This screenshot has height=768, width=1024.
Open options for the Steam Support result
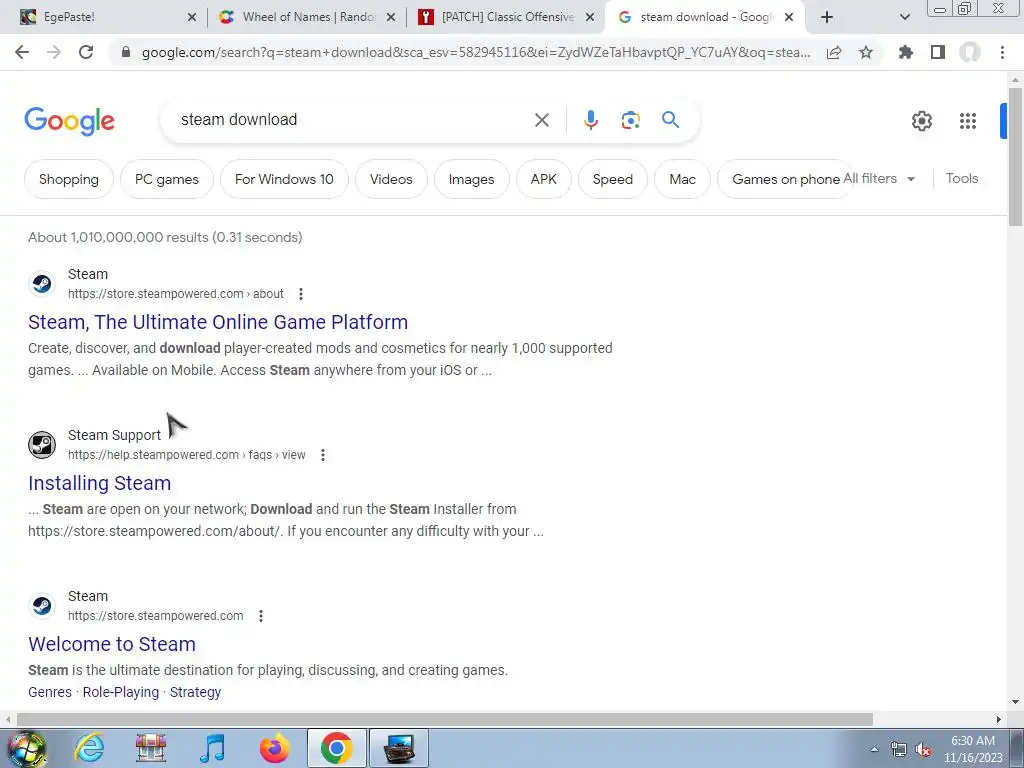(323, 455)
